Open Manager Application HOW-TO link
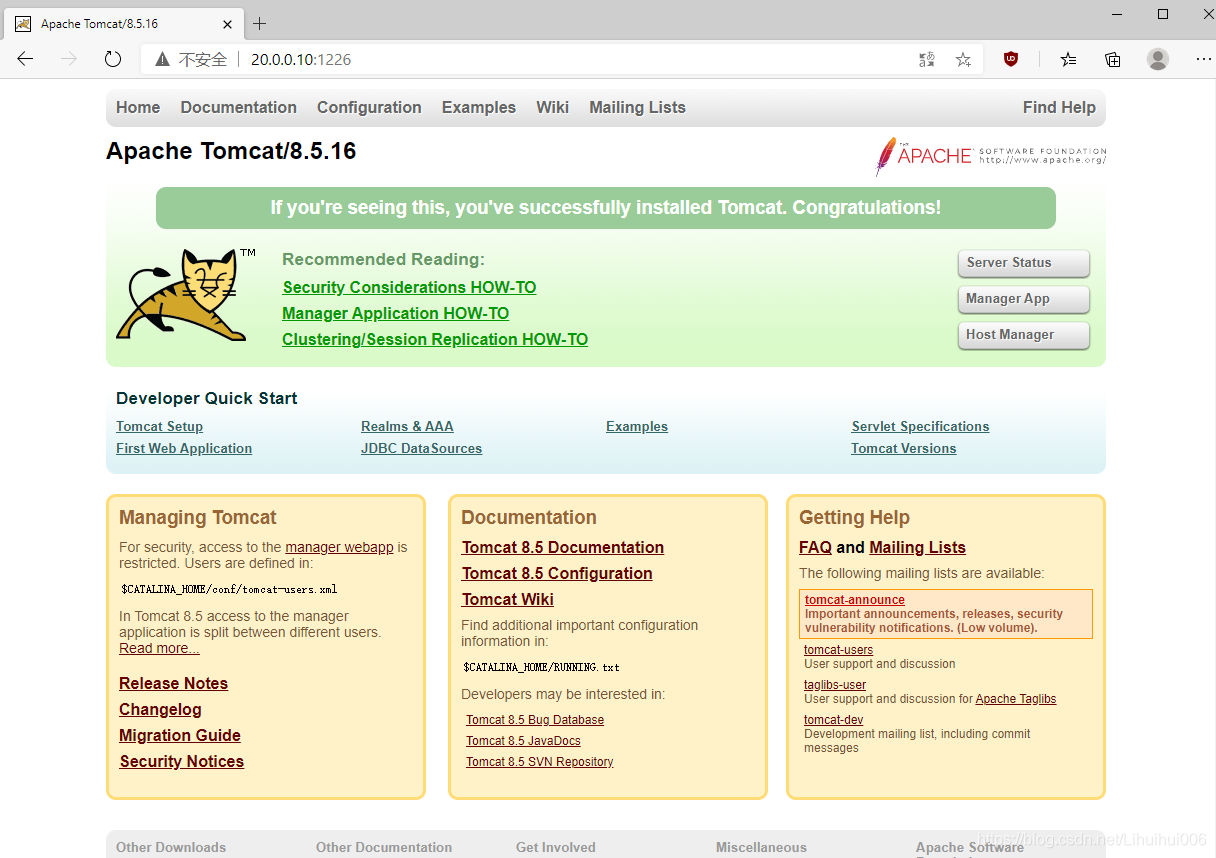This screenshot has height=858, width=1216. [395, 313]
